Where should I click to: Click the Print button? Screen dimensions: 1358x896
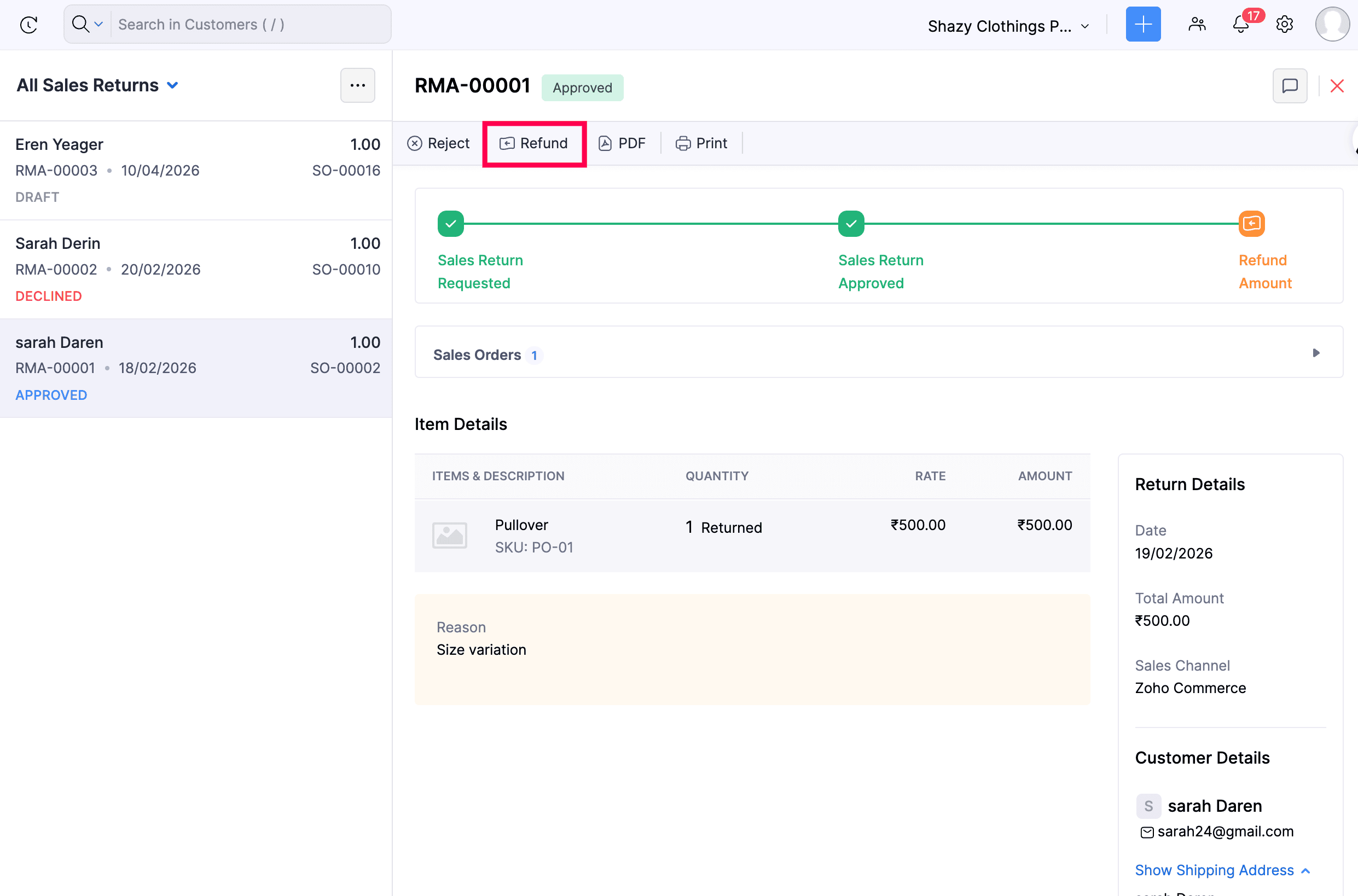coord(701,143)
